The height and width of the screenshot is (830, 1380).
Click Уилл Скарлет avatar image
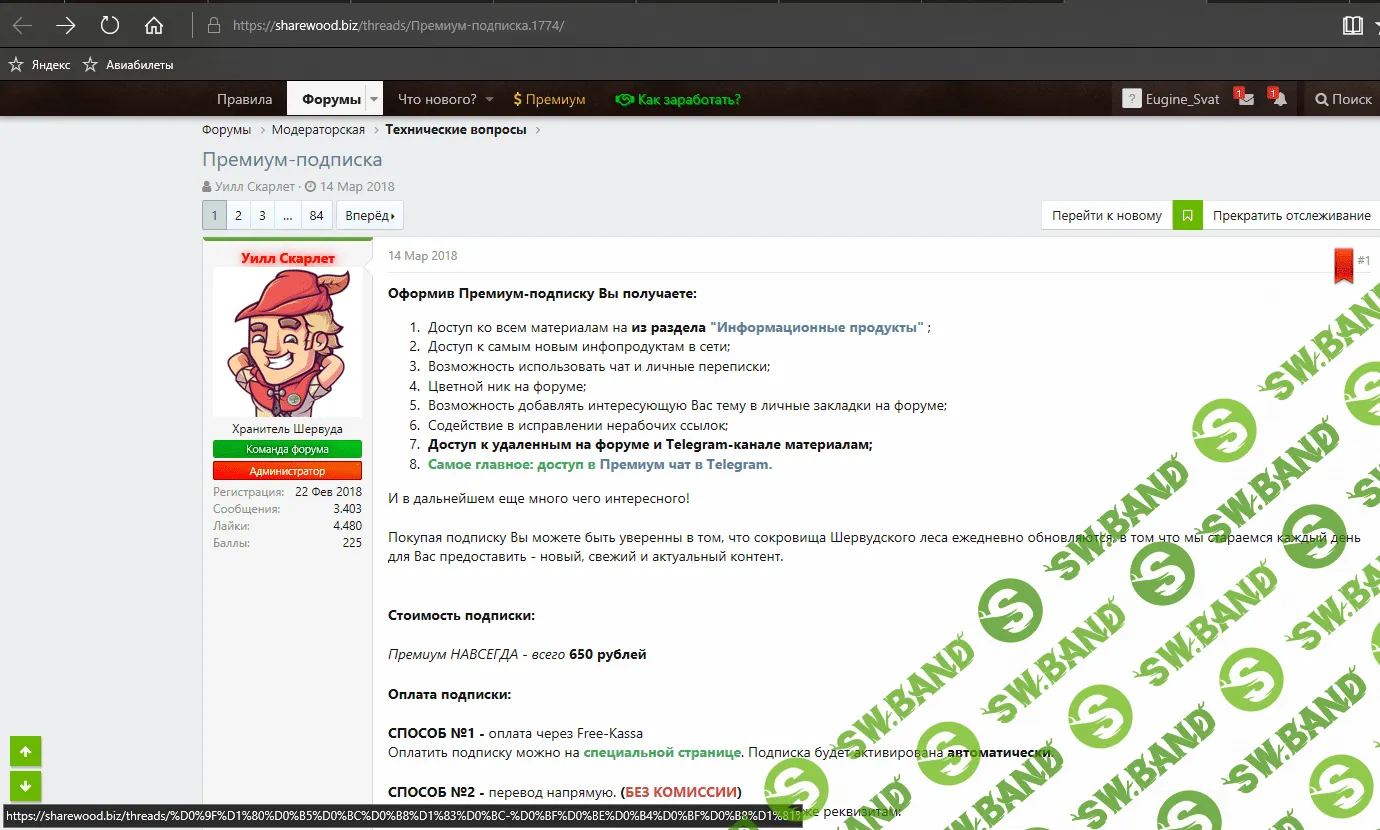(x=288, y=342)
